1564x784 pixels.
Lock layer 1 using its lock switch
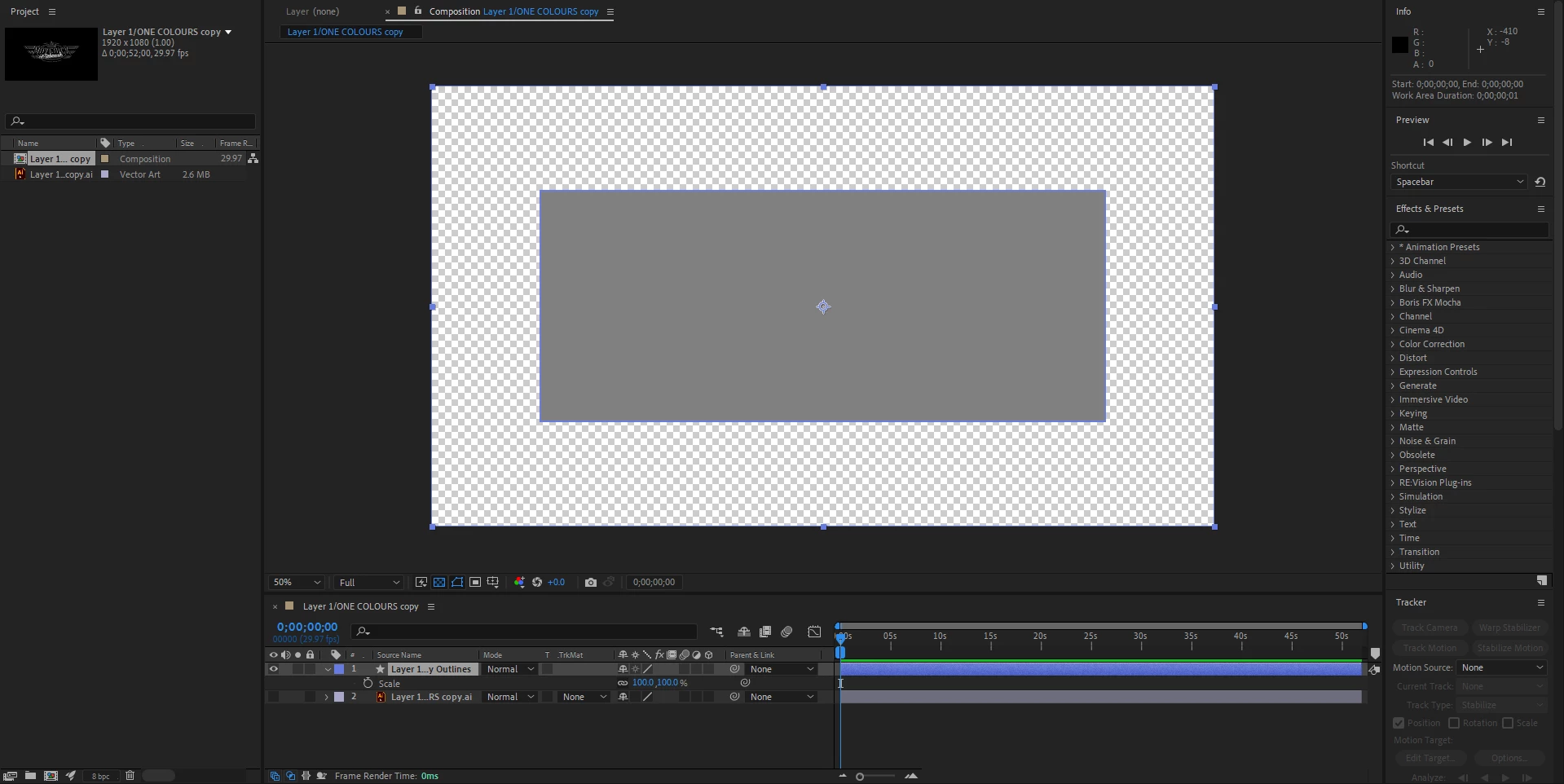click(x=310, y=669)
